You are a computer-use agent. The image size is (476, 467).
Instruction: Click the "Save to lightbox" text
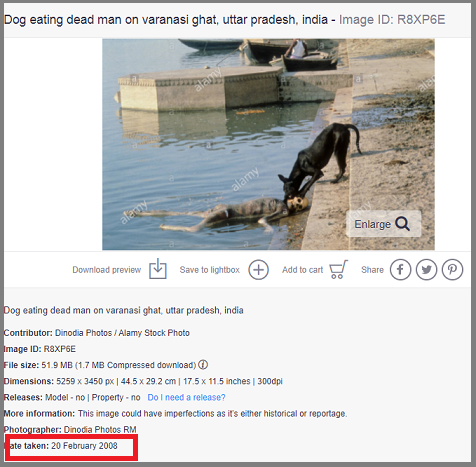[210, 270]
